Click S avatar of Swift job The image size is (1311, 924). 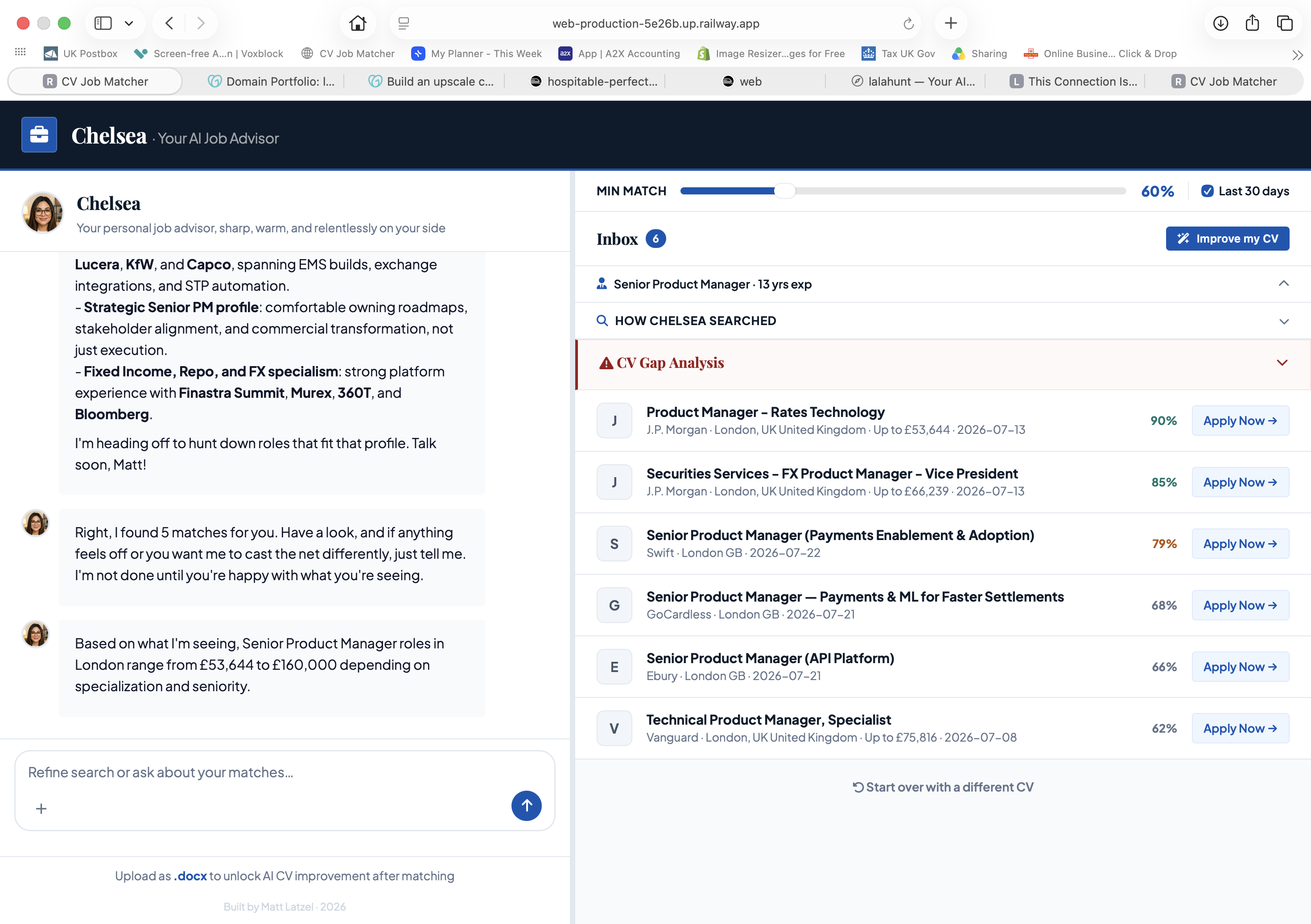[614, 544]
